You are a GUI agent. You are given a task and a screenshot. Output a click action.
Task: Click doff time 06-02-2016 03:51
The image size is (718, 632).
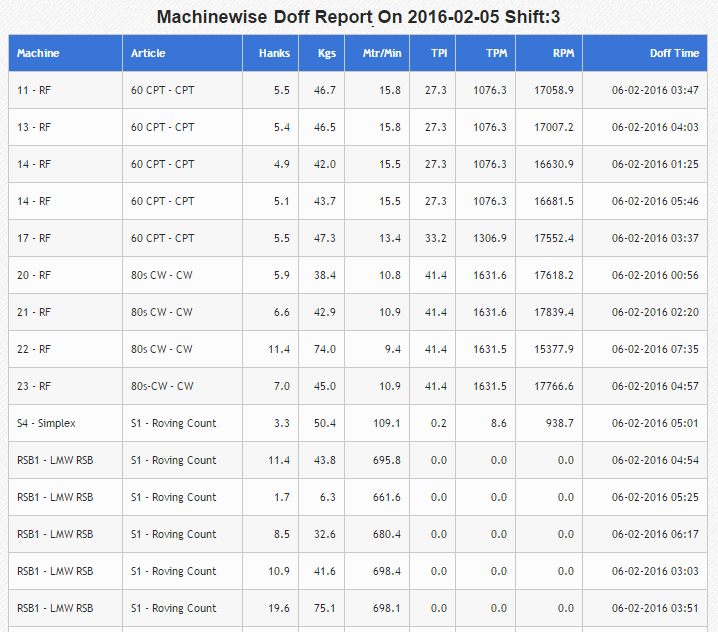coord(655,608)
